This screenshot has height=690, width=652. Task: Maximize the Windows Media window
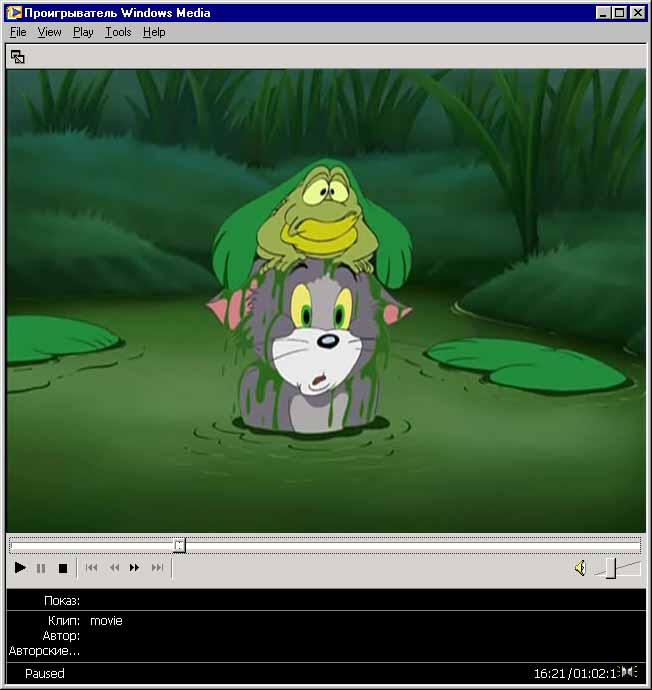619,13
